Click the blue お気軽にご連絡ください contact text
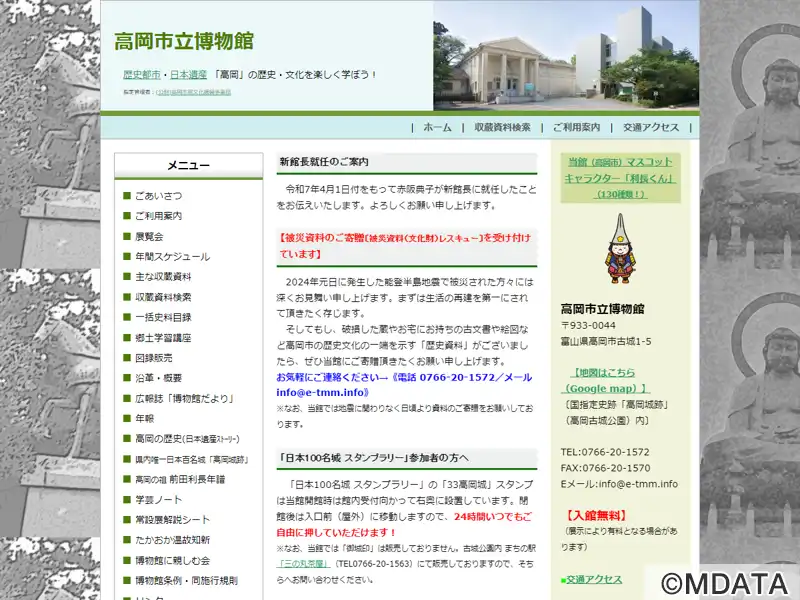The height and width of the screenshot is (600, 800). tap(404, 385)
